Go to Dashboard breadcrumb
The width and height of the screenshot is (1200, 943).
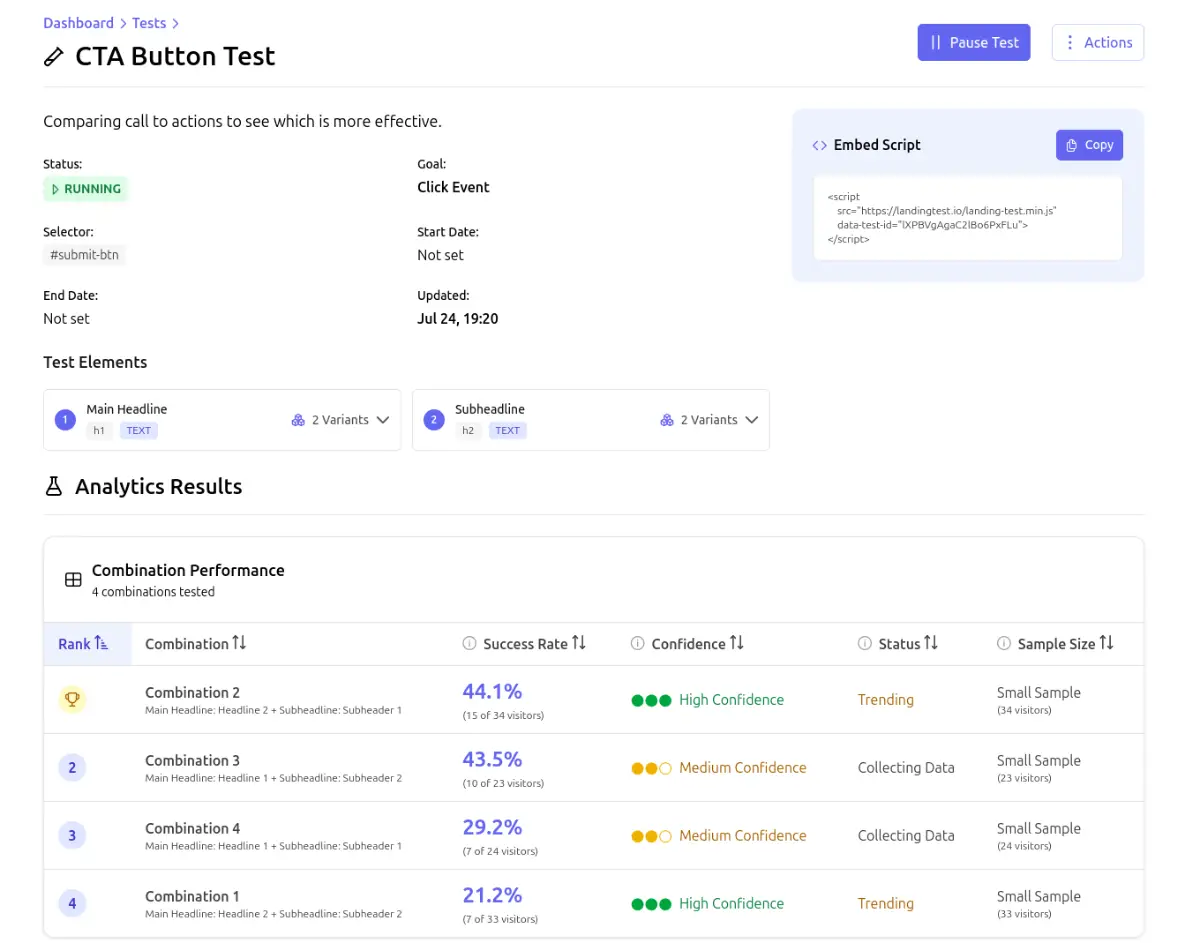coord(78,23)
